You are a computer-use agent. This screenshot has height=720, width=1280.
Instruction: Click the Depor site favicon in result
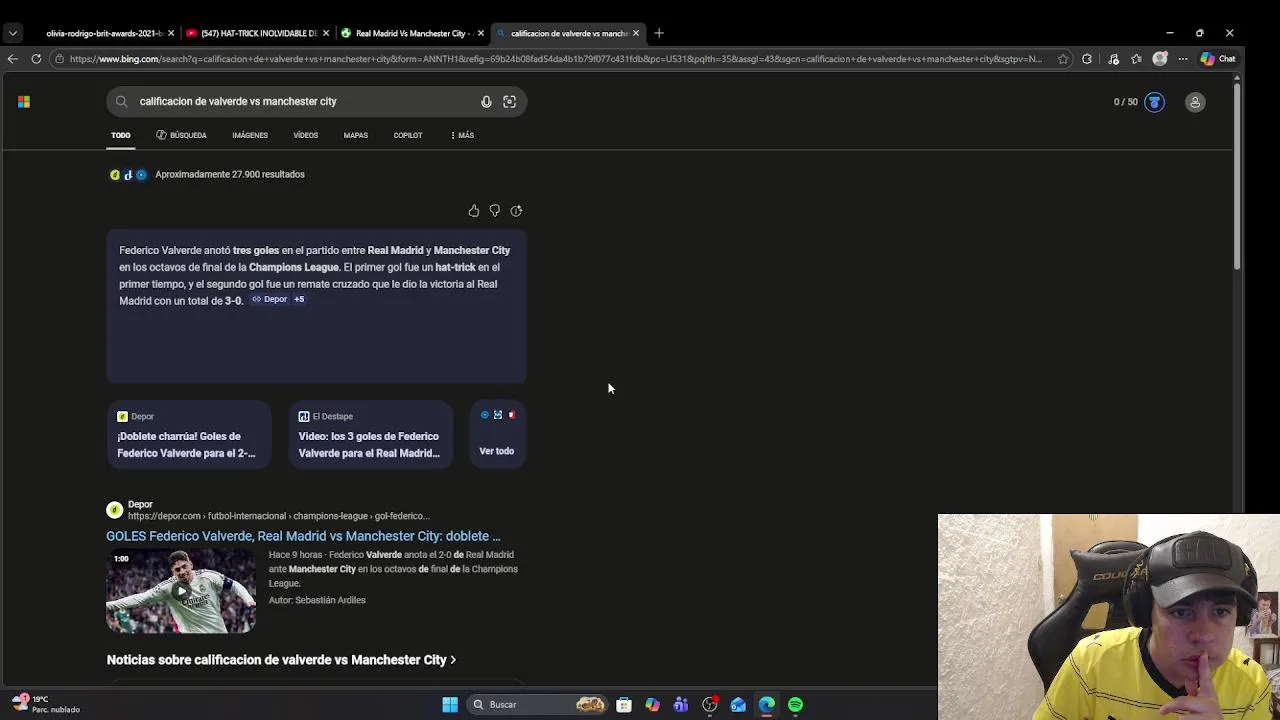point(114,510)
